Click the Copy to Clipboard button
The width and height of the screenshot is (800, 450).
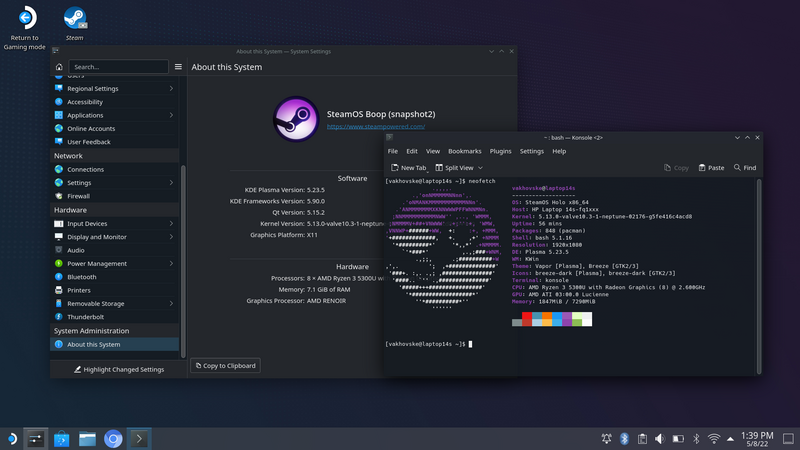point(225,366)
